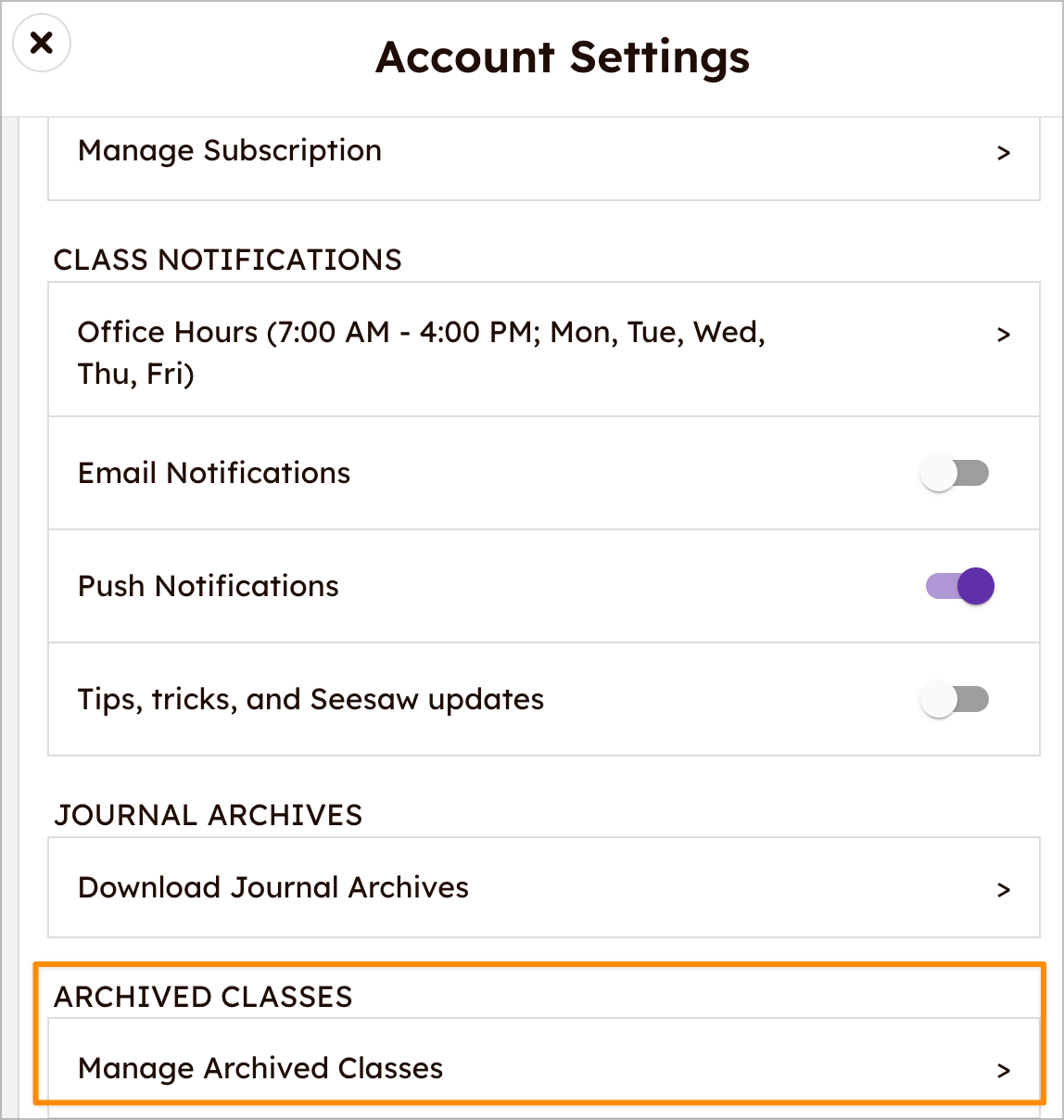Toggle Tips, tricks, and Seesaw updates switch
The image size is (1064, 1120).
point(955,699)
